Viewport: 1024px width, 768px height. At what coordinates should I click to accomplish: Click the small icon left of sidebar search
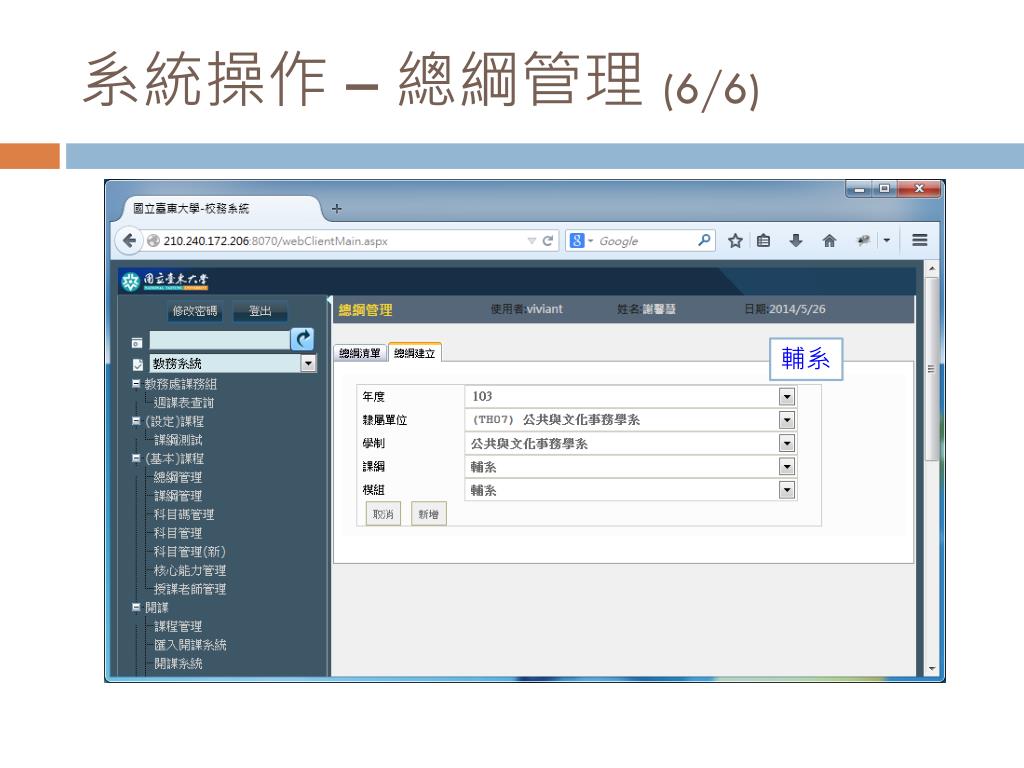[137, 343]
